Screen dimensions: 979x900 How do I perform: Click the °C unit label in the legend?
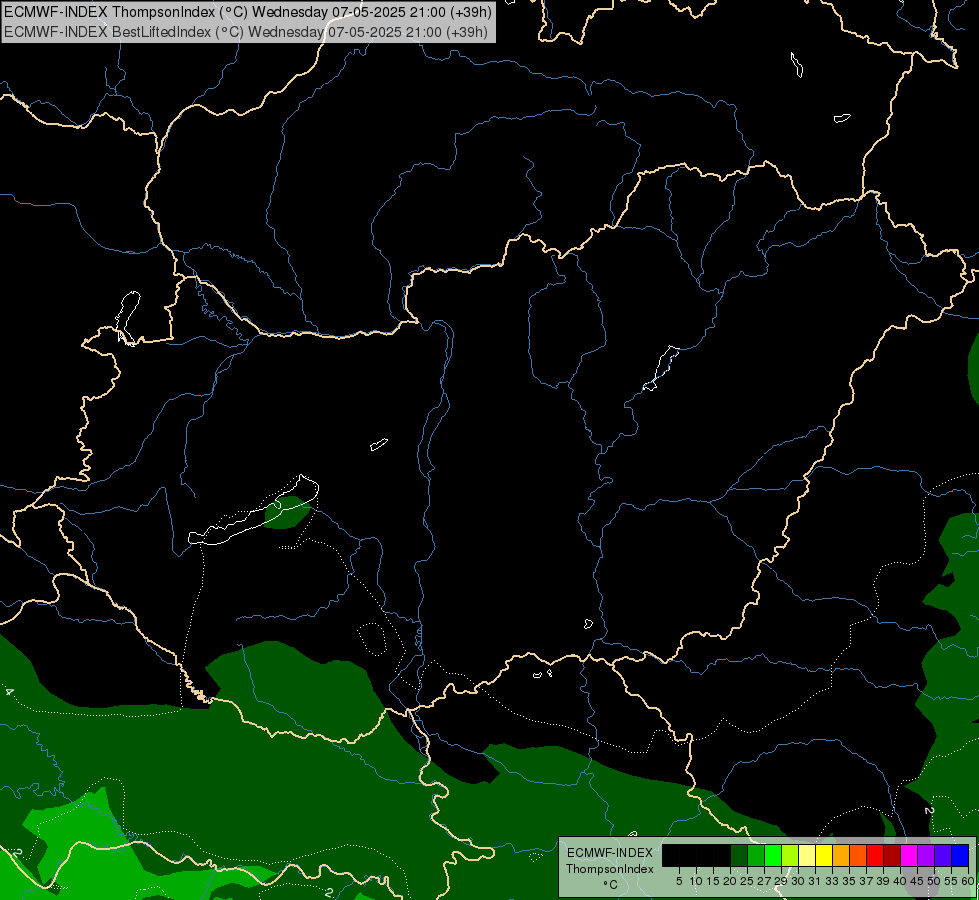tap(611, 884)
